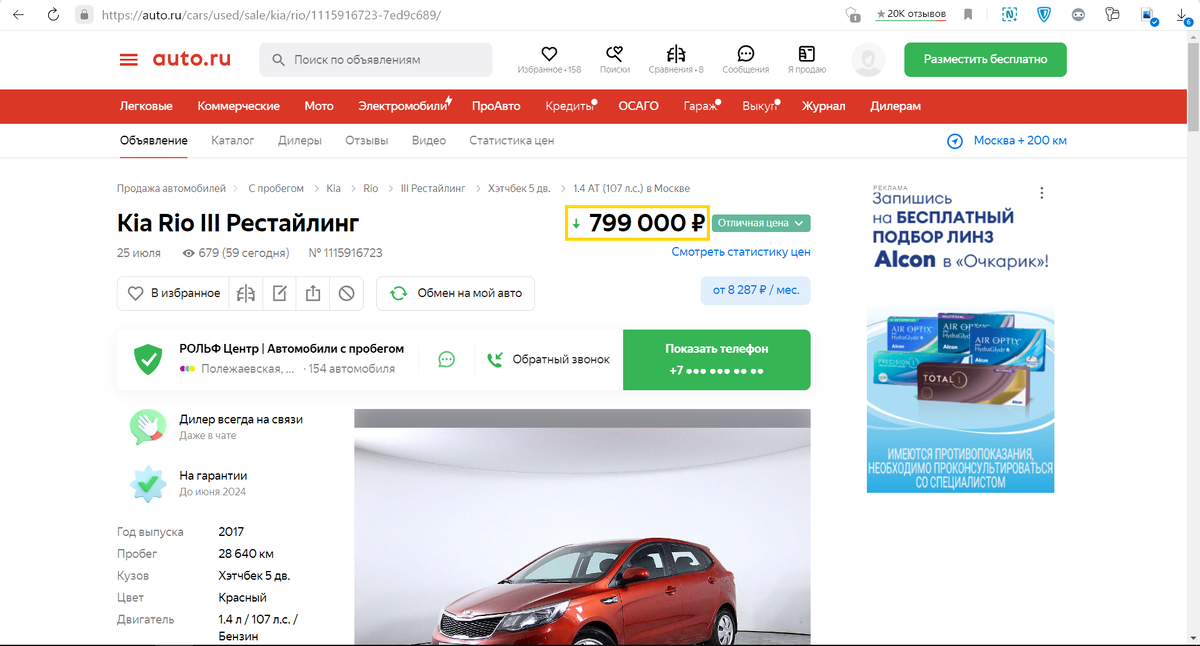Viewport: 1200px width, 646px height.
Task: Add to favorites with 'В избранное' button
Action: pyautogui.click(x=173, y=293)
